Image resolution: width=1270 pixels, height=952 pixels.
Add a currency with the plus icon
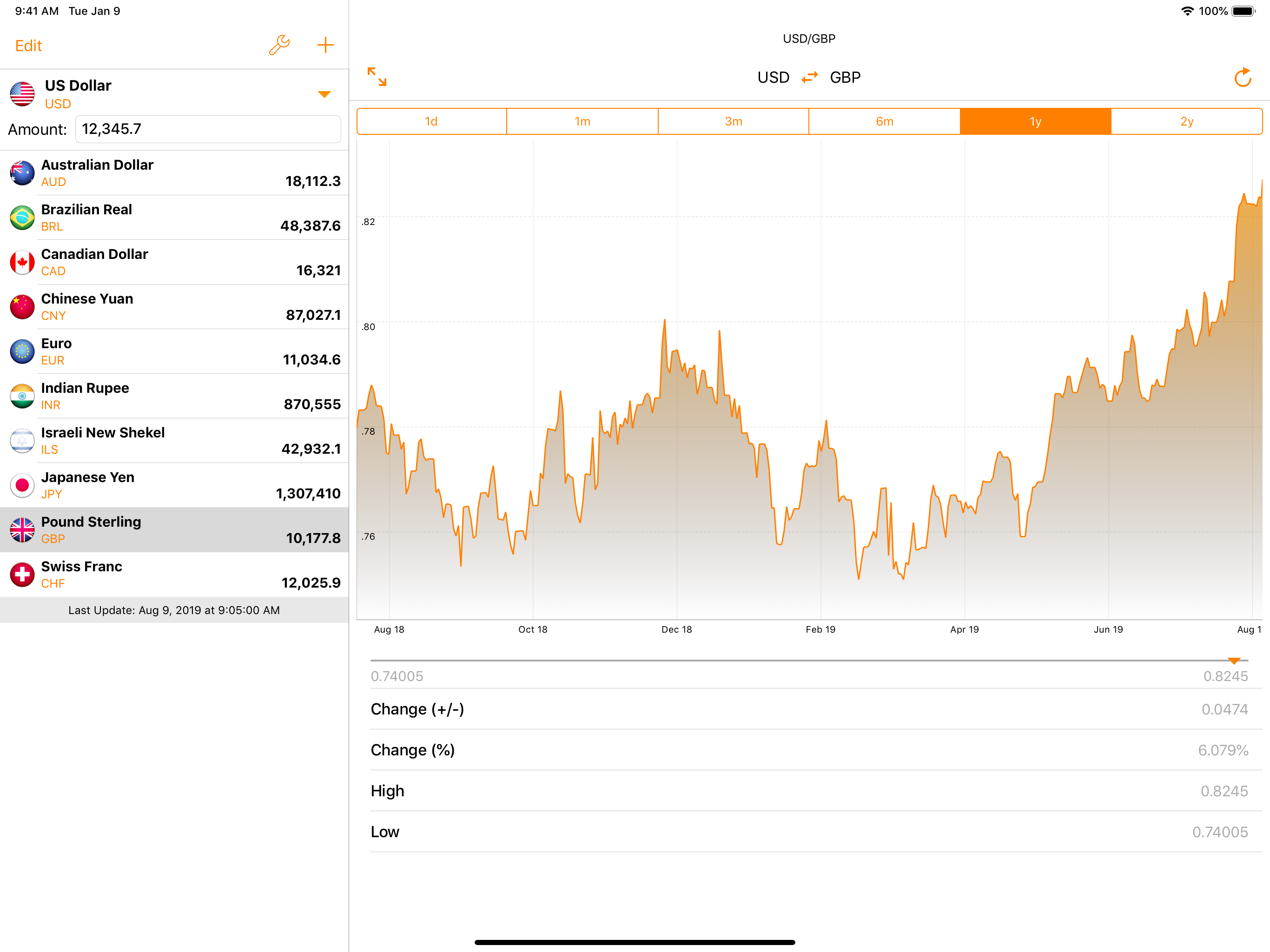point(325,46)
